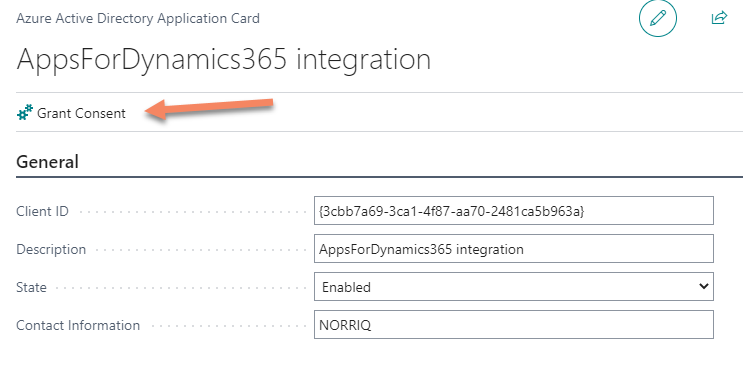Click the Client ID label
Image resolution: width=743 pixels, height=370 pixels.
pyautogui.click(x=43, y=211)
